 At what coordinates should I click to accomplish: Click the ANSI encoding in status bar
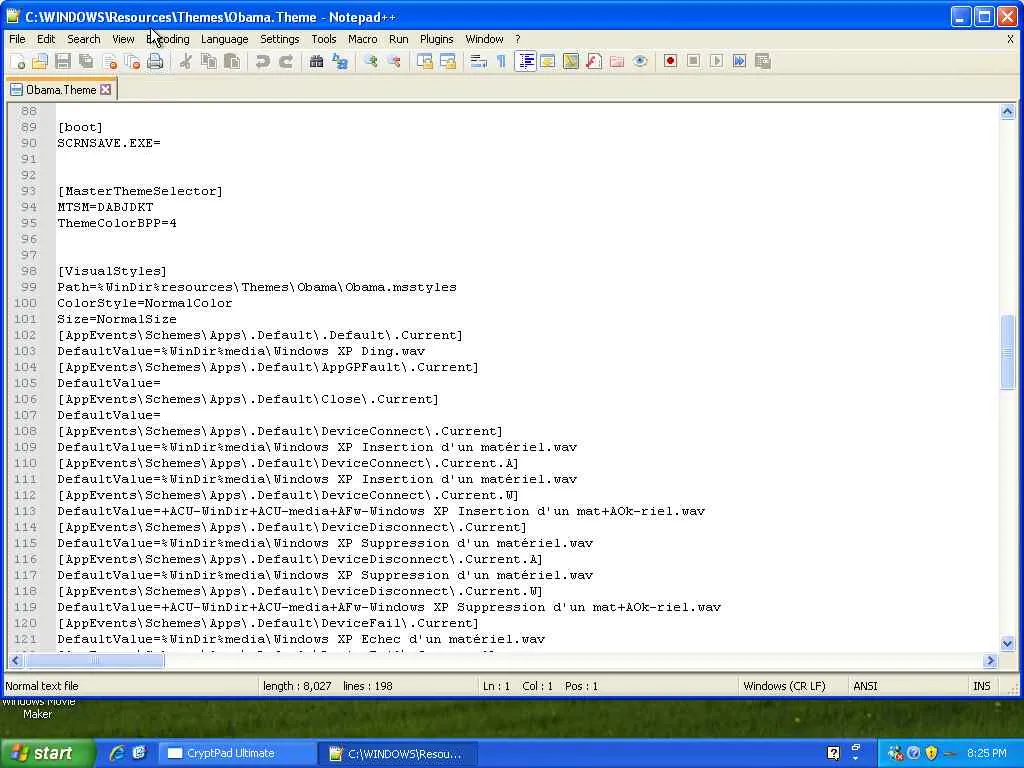pyautogui.click(x=865, y=686)
